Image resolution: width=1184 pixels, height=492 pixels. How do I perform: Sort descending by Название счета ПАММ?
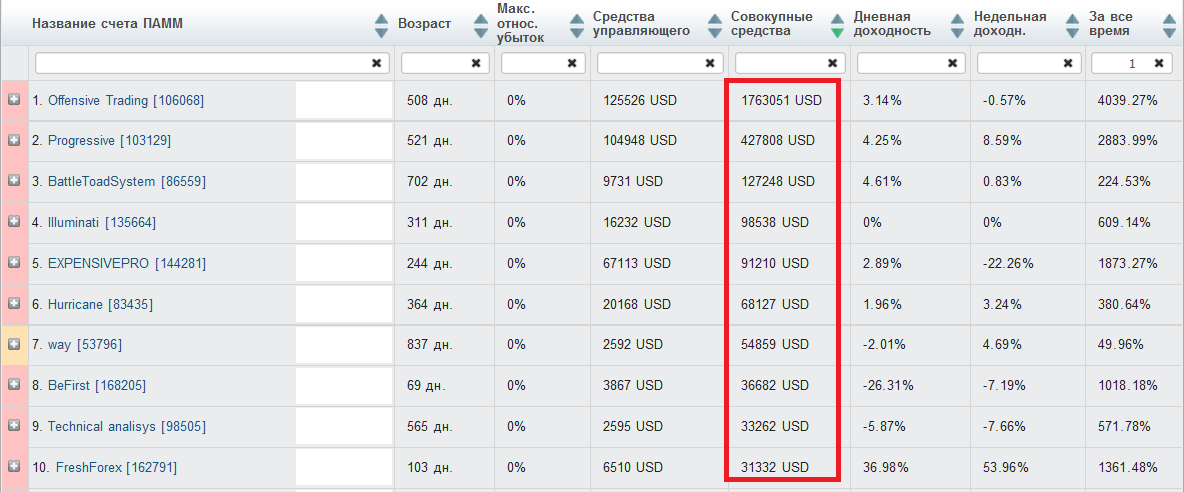(381, 32)
